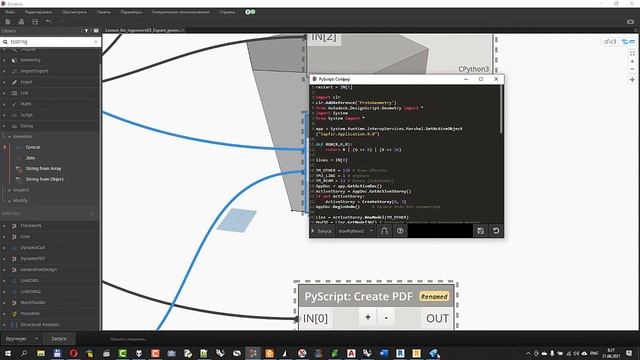Select String from Object node

pos(44,179)
